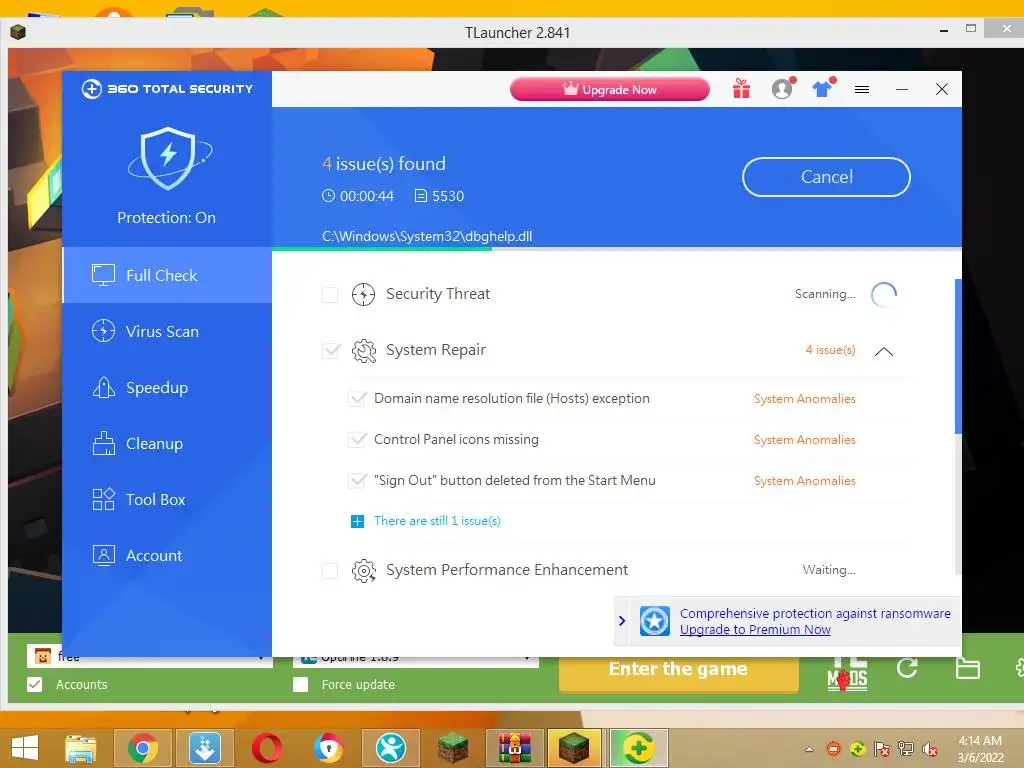Viewport: 1024px width, 768px height.
Task: Click the crown icon on Upgrade Now
Action: click(x=571, y=88)
